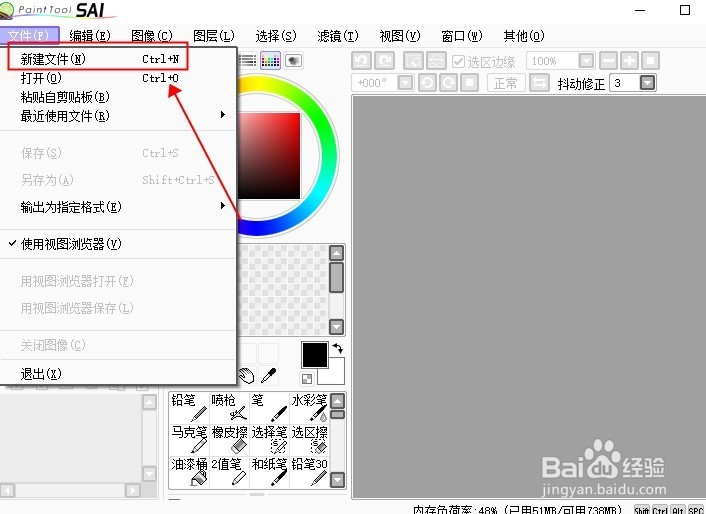This screenshot has height=514, width=706.
Task: Open the 编辑 menu
Action: point(90,36)
